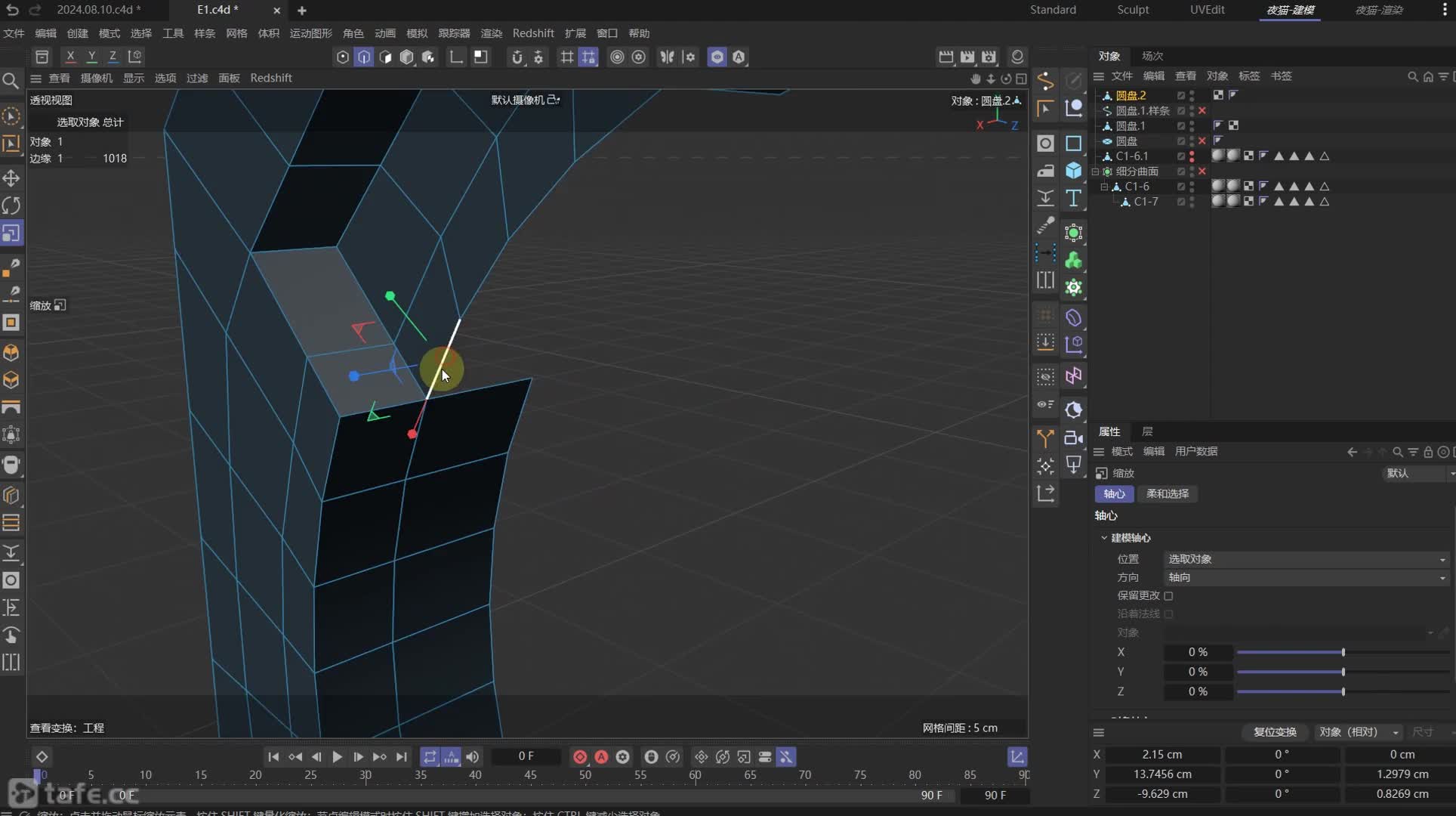Select the Move tool in left toolbar

(x=11, y=178)
